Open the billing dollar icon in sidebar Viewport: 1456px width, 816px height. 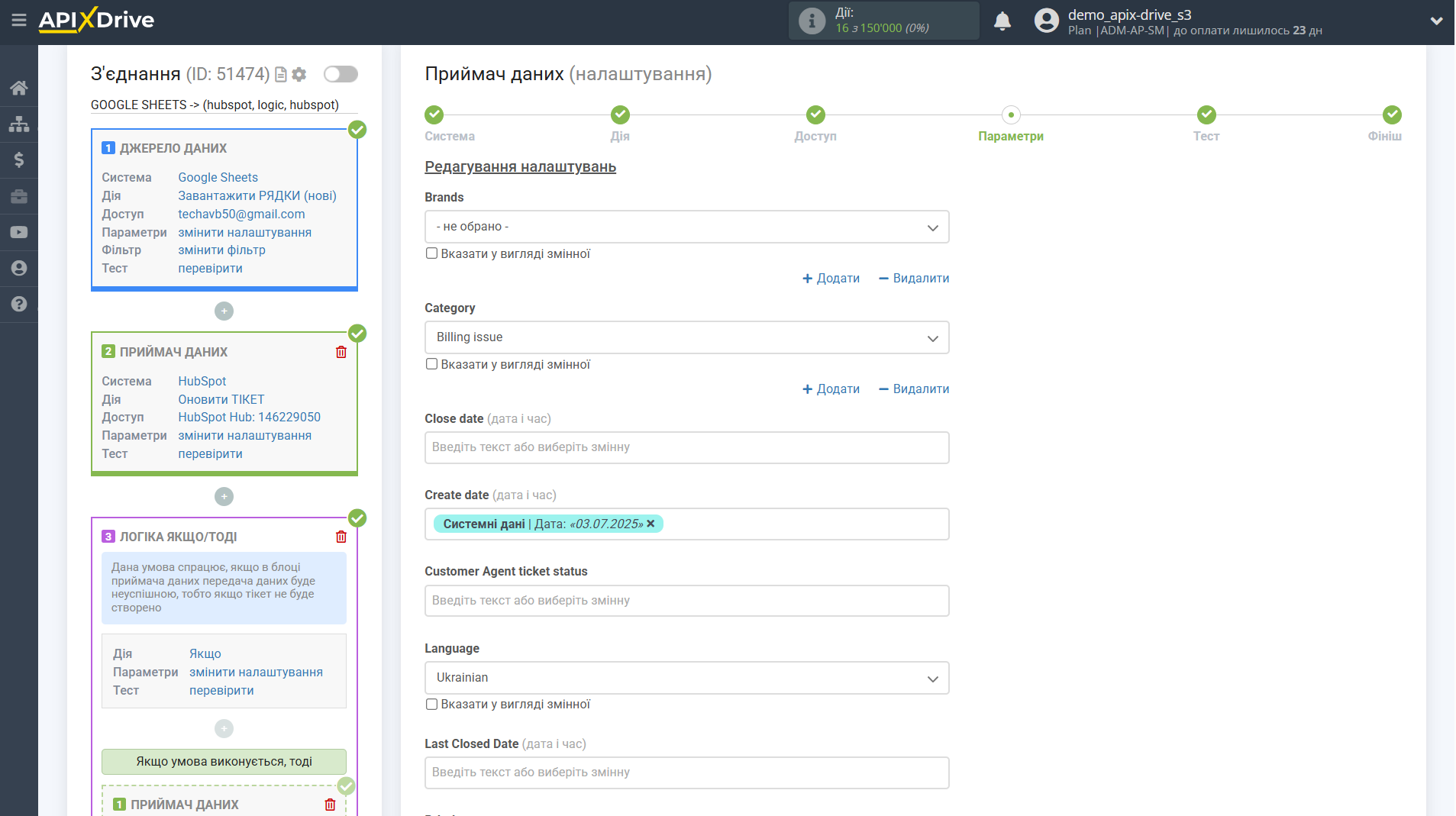click(19, 160)
